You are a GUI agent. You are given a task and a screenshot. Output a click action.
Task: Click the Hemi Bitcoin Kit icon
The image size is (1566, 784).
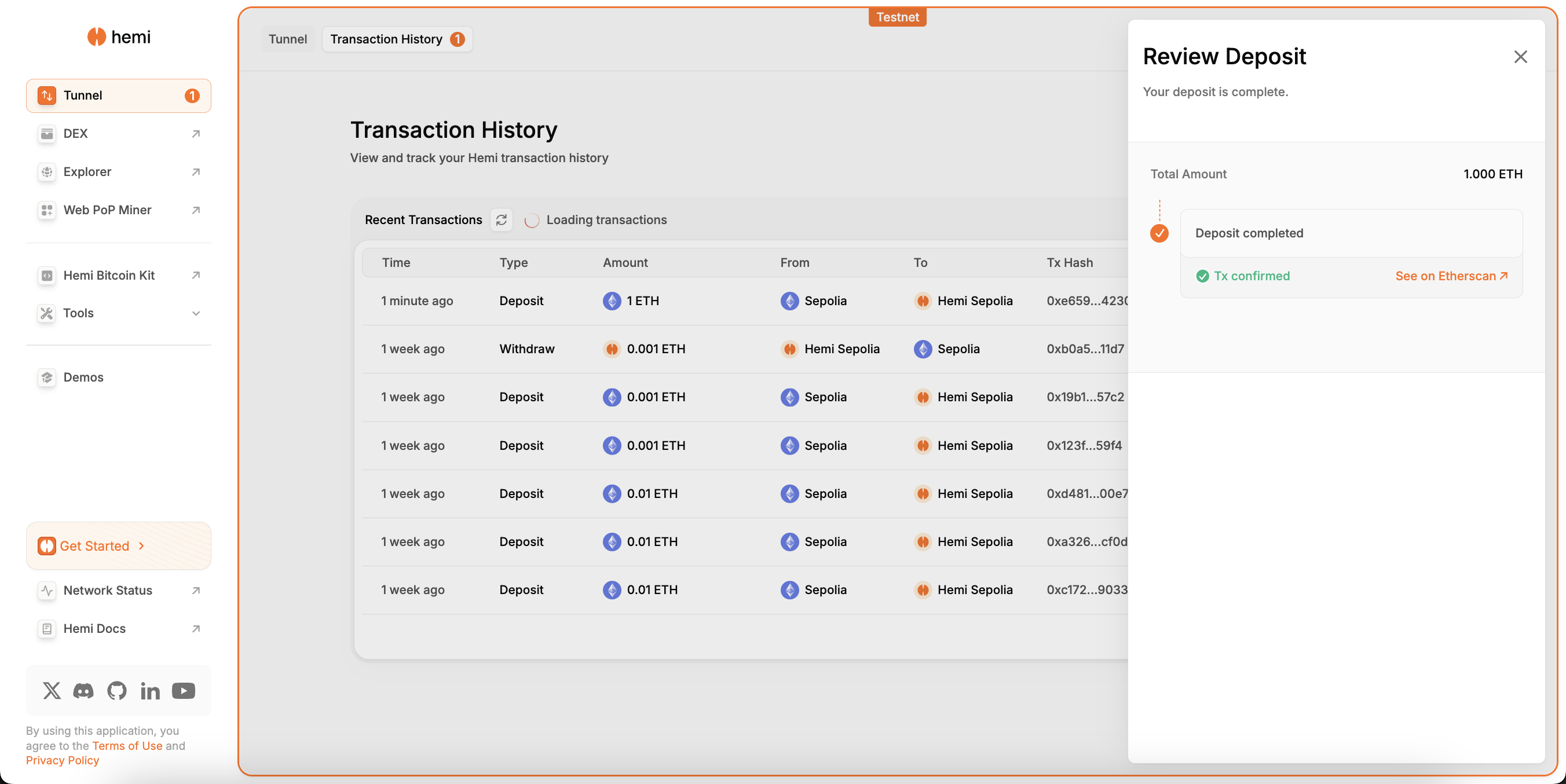47,275
